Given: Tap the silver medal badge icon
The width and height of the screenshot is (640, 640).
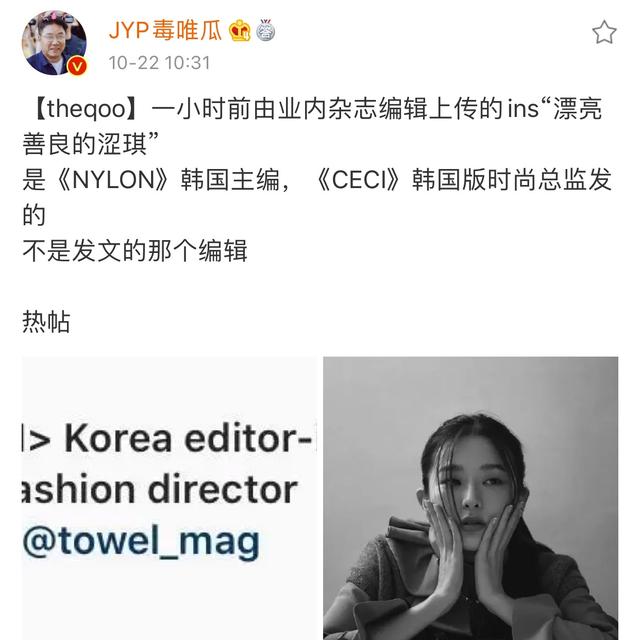Looking at the screenshot, I should (266, 31).
